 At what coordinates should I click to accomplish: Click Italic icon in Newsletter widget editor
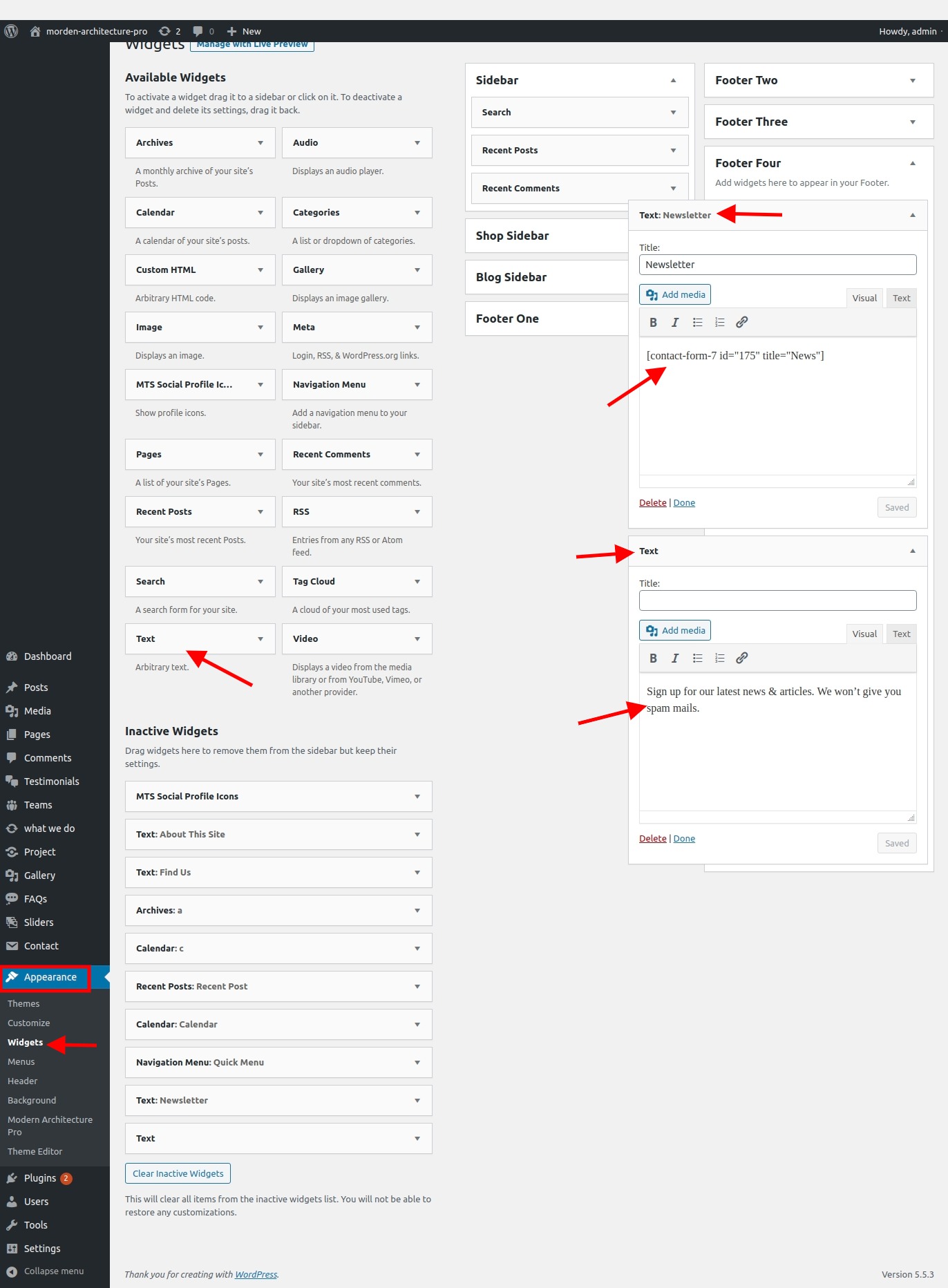pos(675,323)
